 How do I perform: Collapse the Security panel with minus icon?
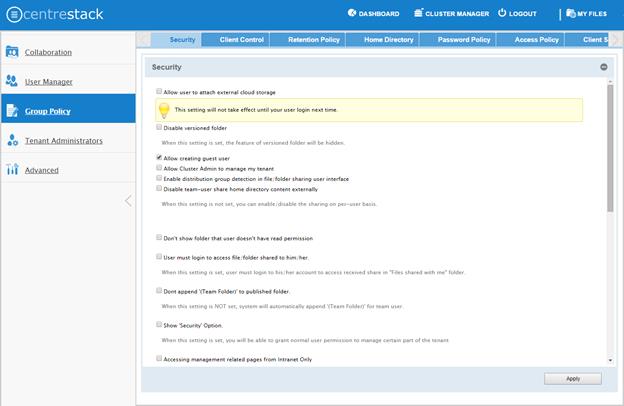click(x=604, y=67)
